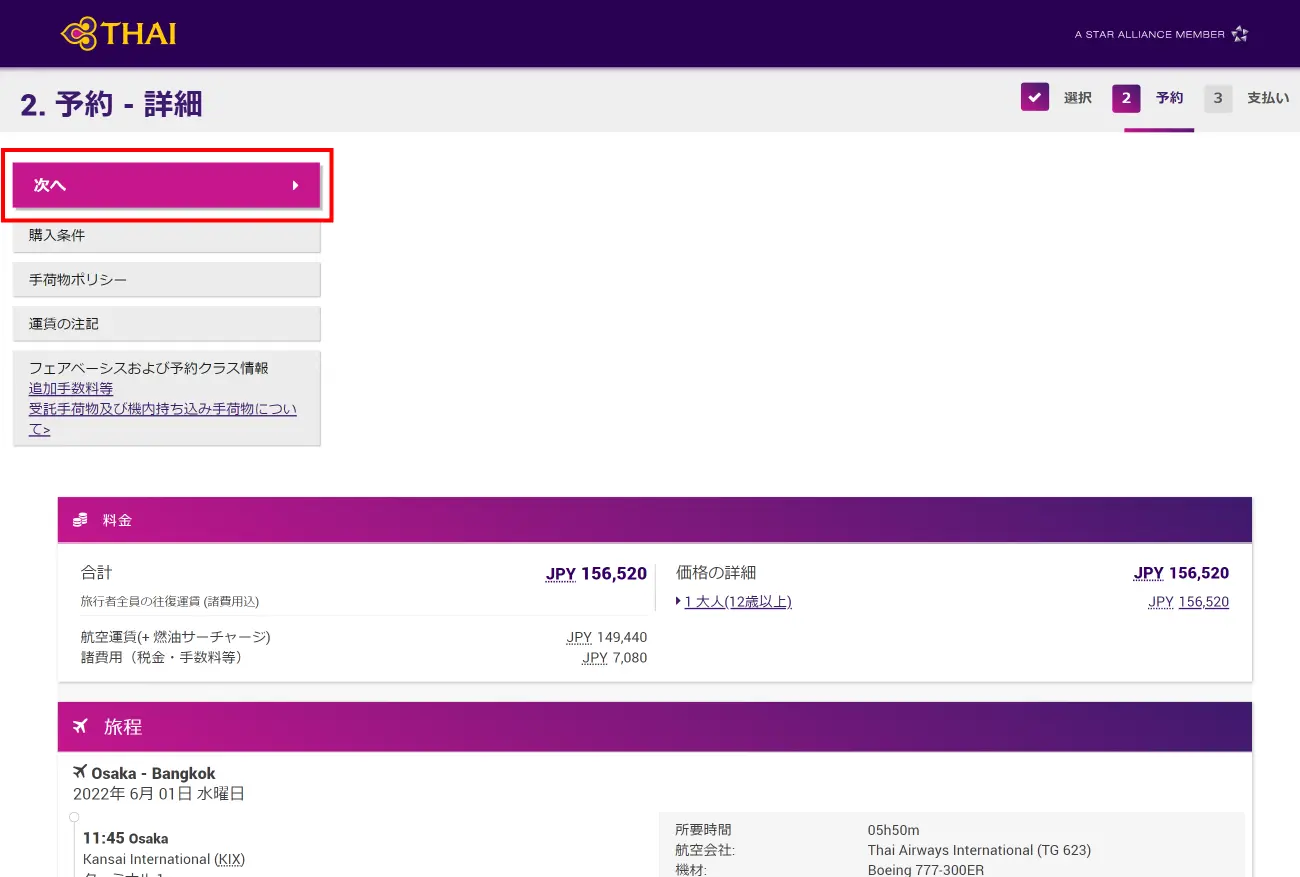The height and width of the screenshot is (877, 1300).
Task: Click the date 2022年 6月 01日 水曜日
Action: 159,794
